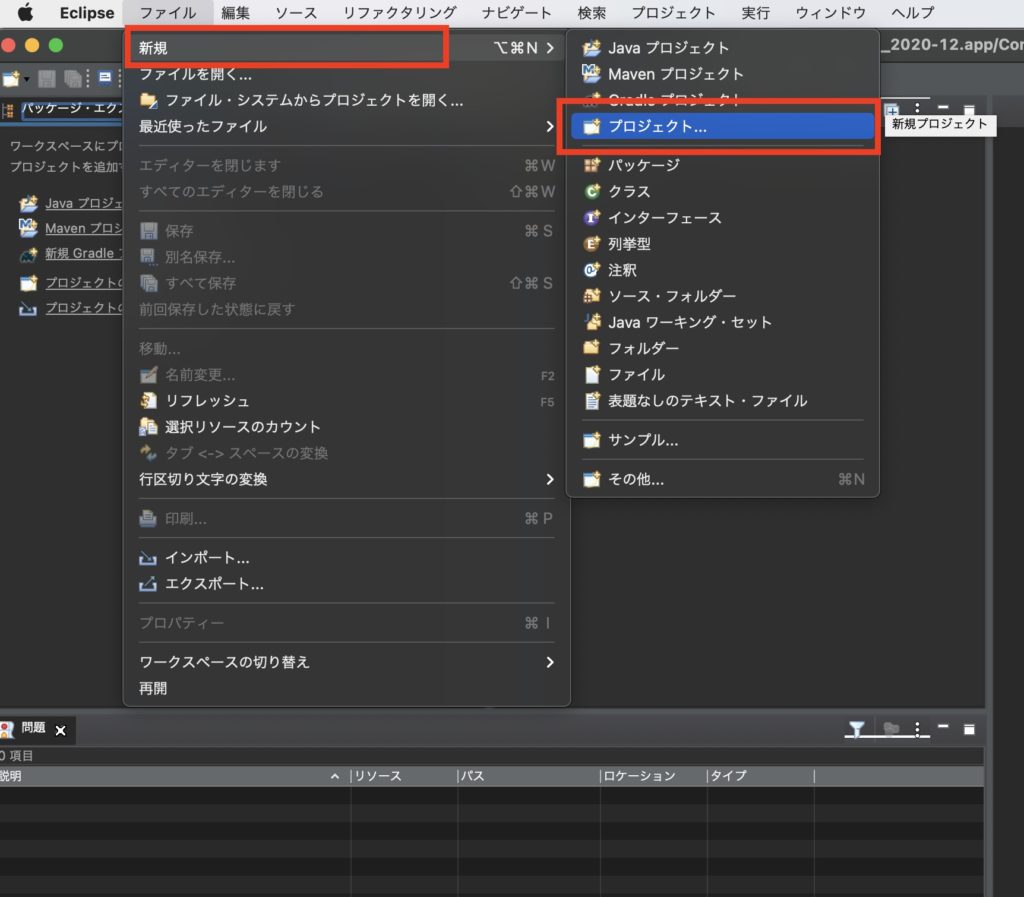
Task: Click the プロジェクト creation link beside the new-project icon
Action: click(x=84, y=283)
